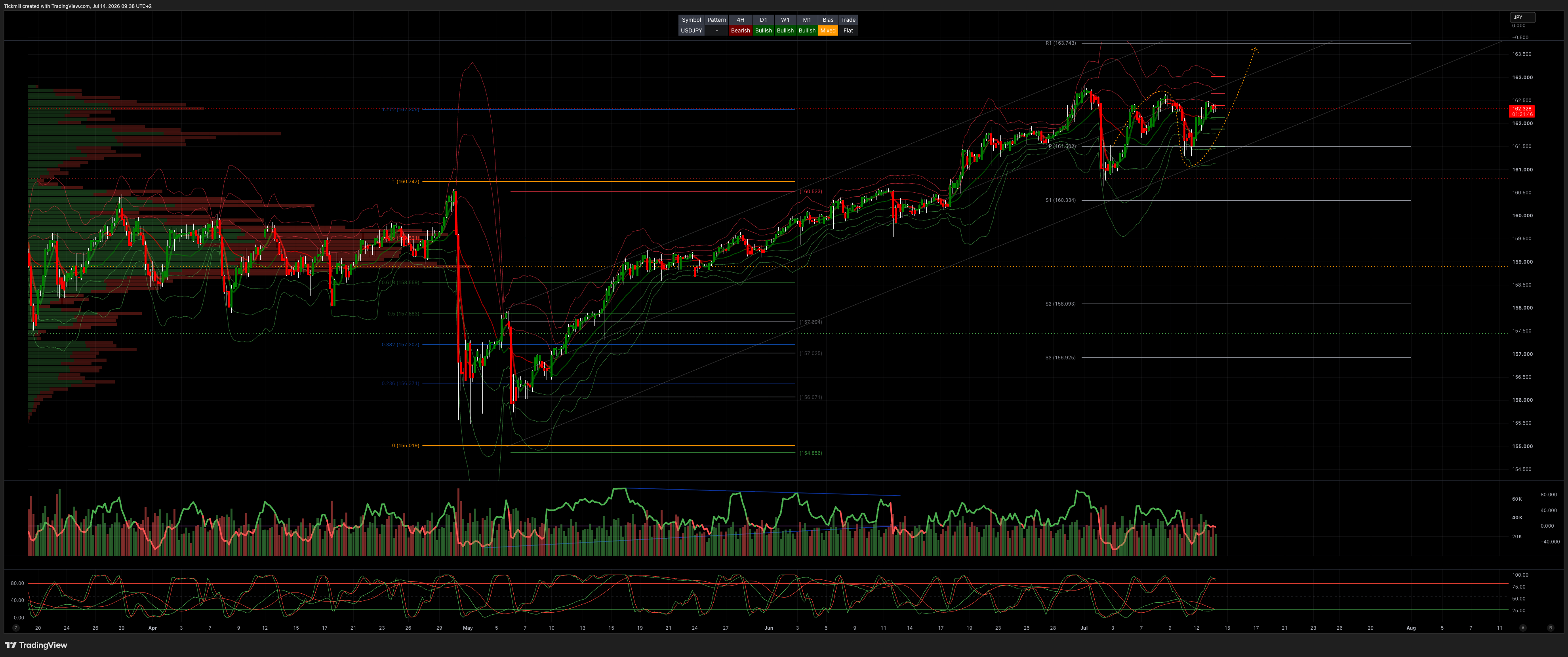Click the A auto-scale button
The height and width of the screenshot is (657, 1568).
tap(1523, 628)
